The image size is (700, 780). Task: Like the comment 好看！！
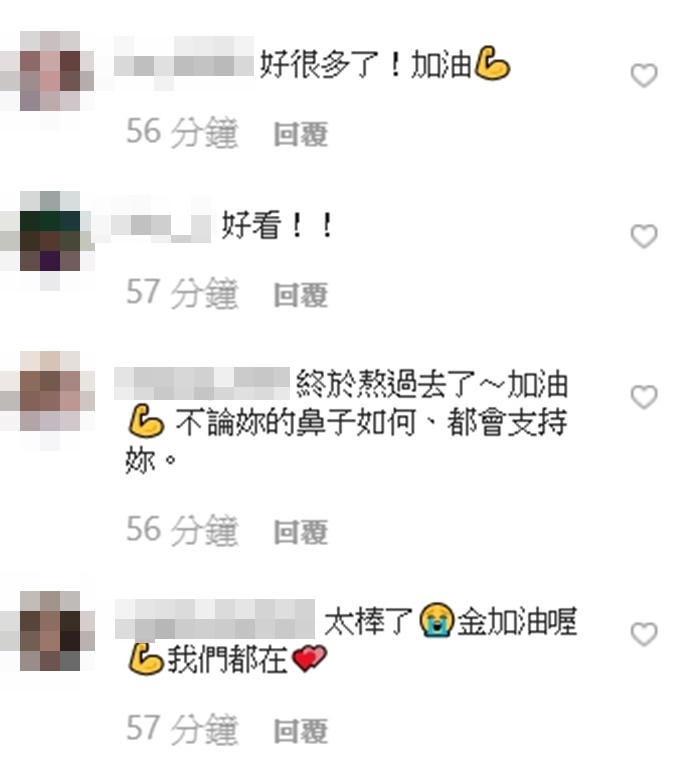(644, 236)
